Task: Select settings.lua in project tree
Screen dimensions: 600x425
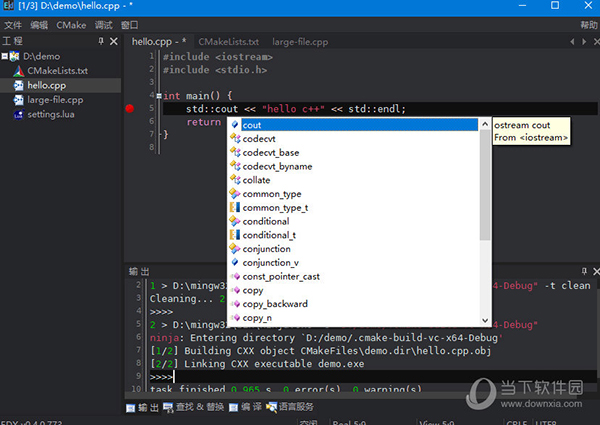Action: [51, 114]
